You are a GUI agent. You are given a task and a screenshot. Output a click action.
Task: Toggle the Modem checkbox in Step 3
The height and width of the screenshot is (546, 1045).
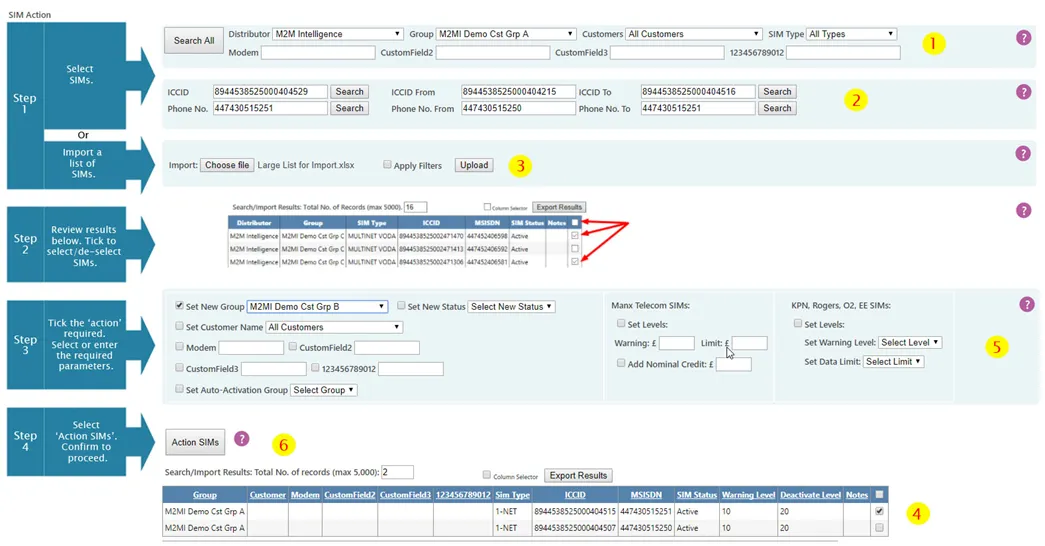click(x=179, y=347)
